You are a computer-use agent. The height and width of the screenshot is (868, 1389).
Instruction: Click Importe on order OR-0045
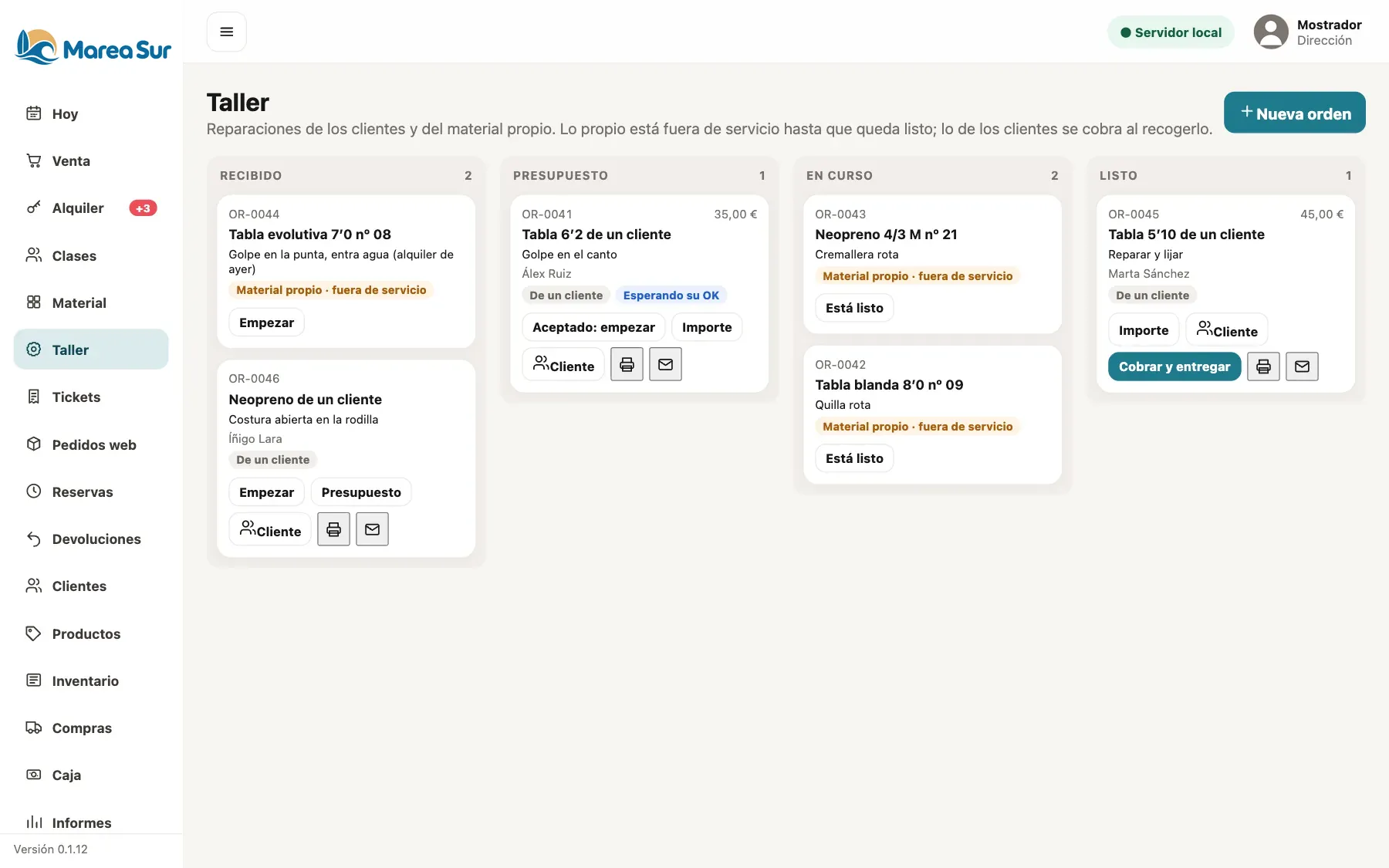click(1144, 330)
